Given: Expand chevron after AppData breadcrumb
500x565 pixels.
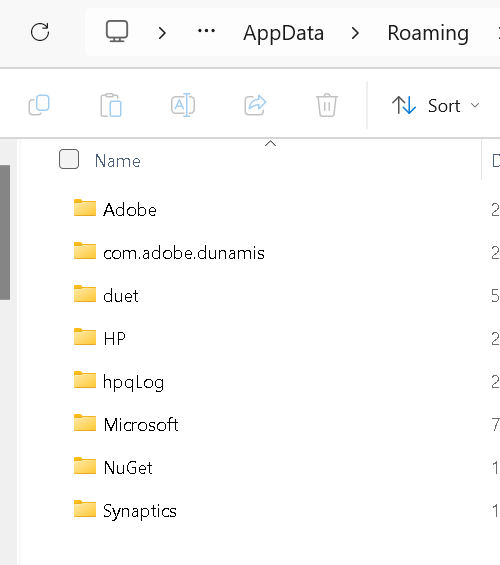Looking at the screenshot, I should (x=356, y=33).
